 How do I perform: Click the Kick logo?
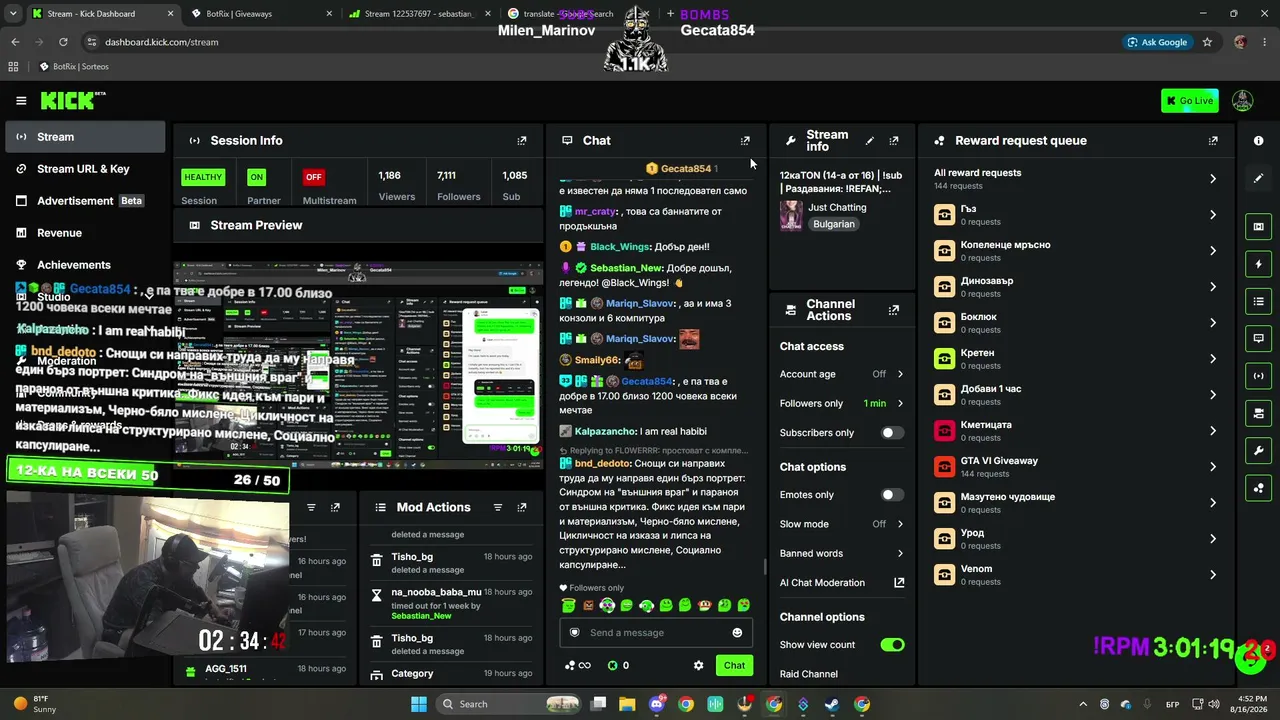72,100
